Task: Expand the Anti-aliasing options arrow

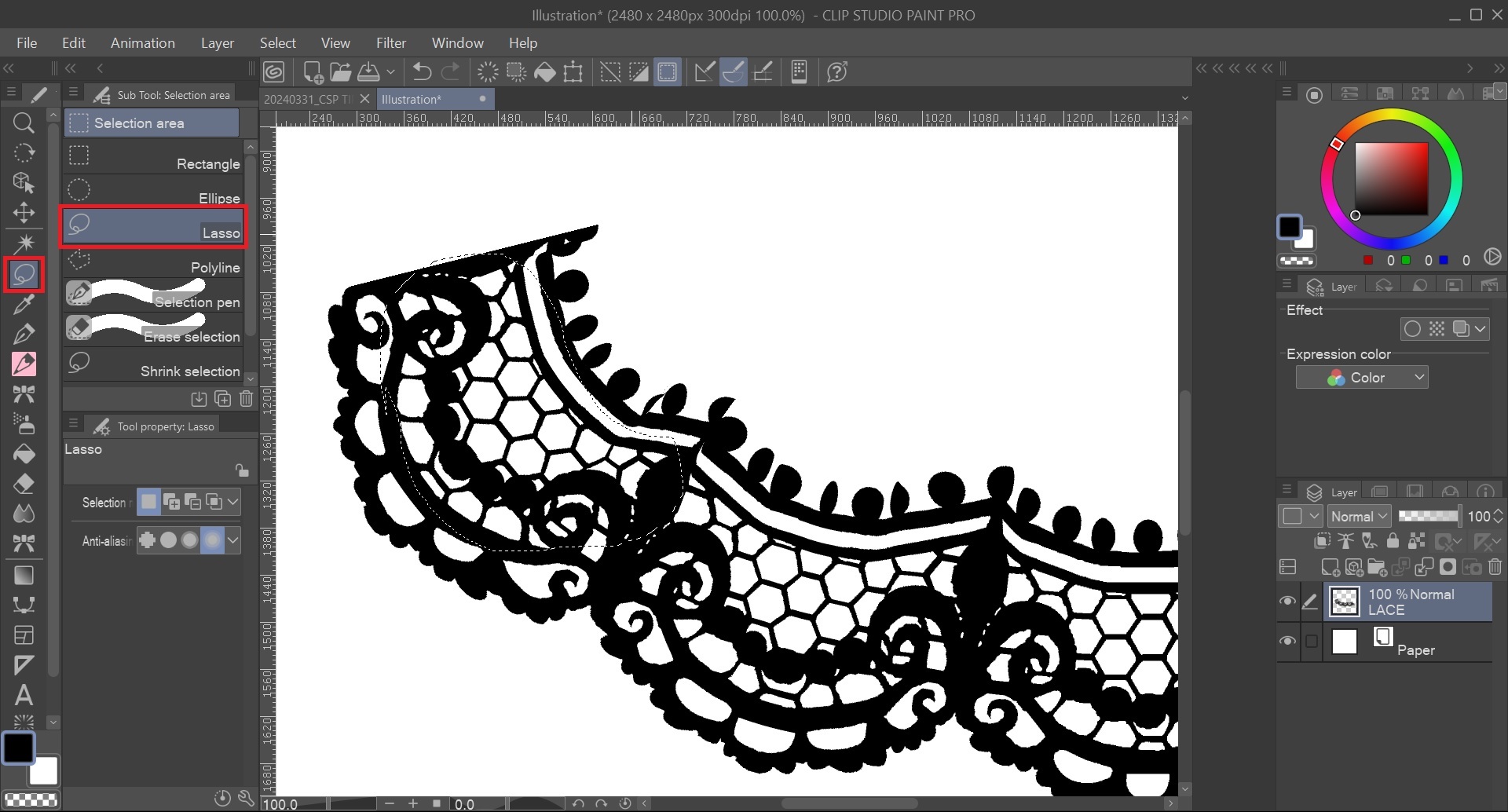Action: pyautogui.click(x=233, y=540)
